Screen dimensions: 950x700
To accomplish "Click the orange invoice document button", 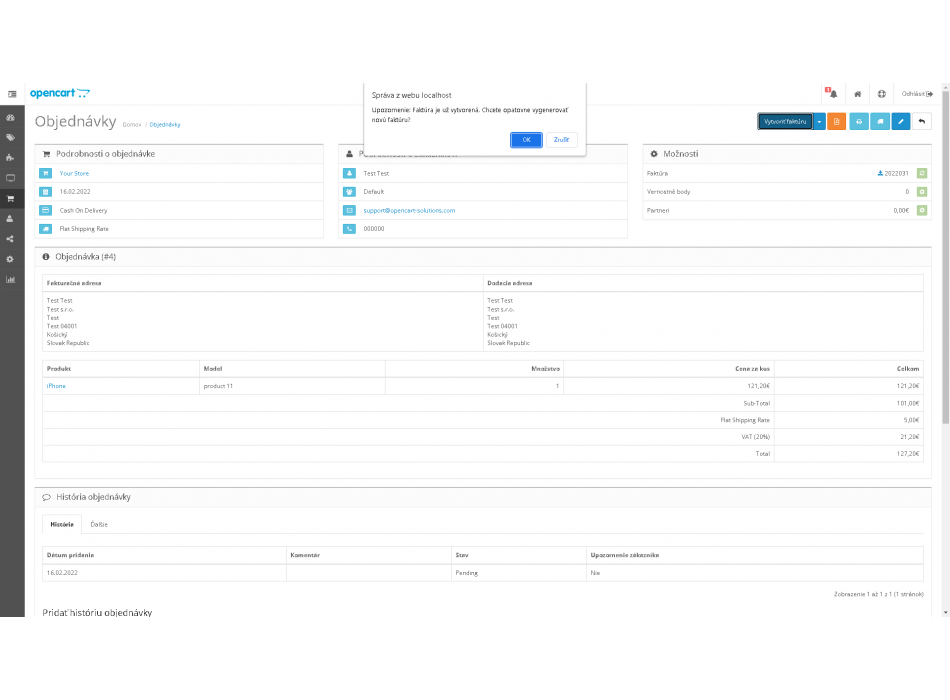I will (x=836, y=121).
